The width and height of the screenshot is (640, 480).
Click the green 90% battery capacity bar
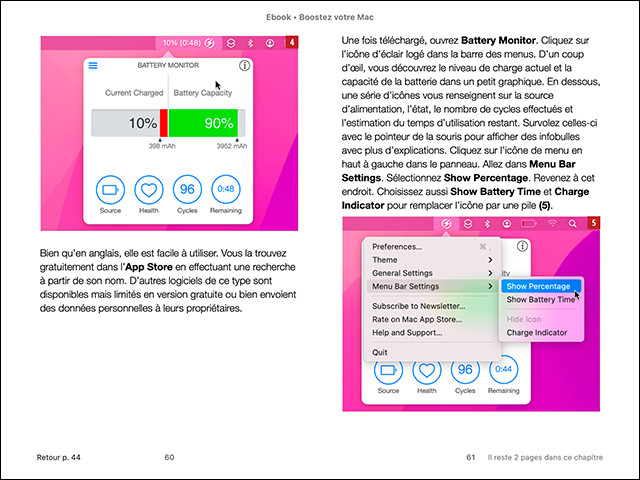[203, 124]
